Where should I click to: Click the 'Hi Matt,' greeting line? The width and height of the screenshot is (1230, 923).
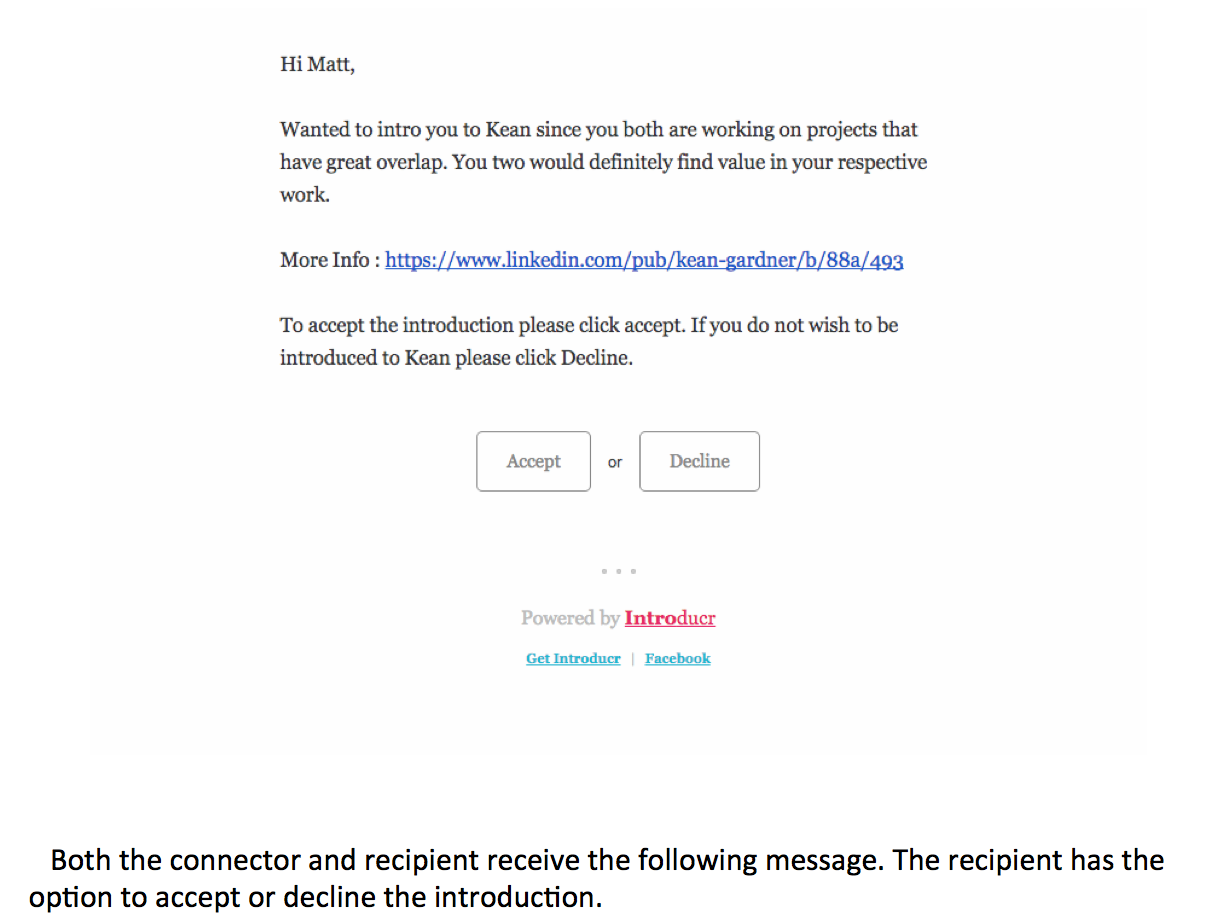click(317, 65)
